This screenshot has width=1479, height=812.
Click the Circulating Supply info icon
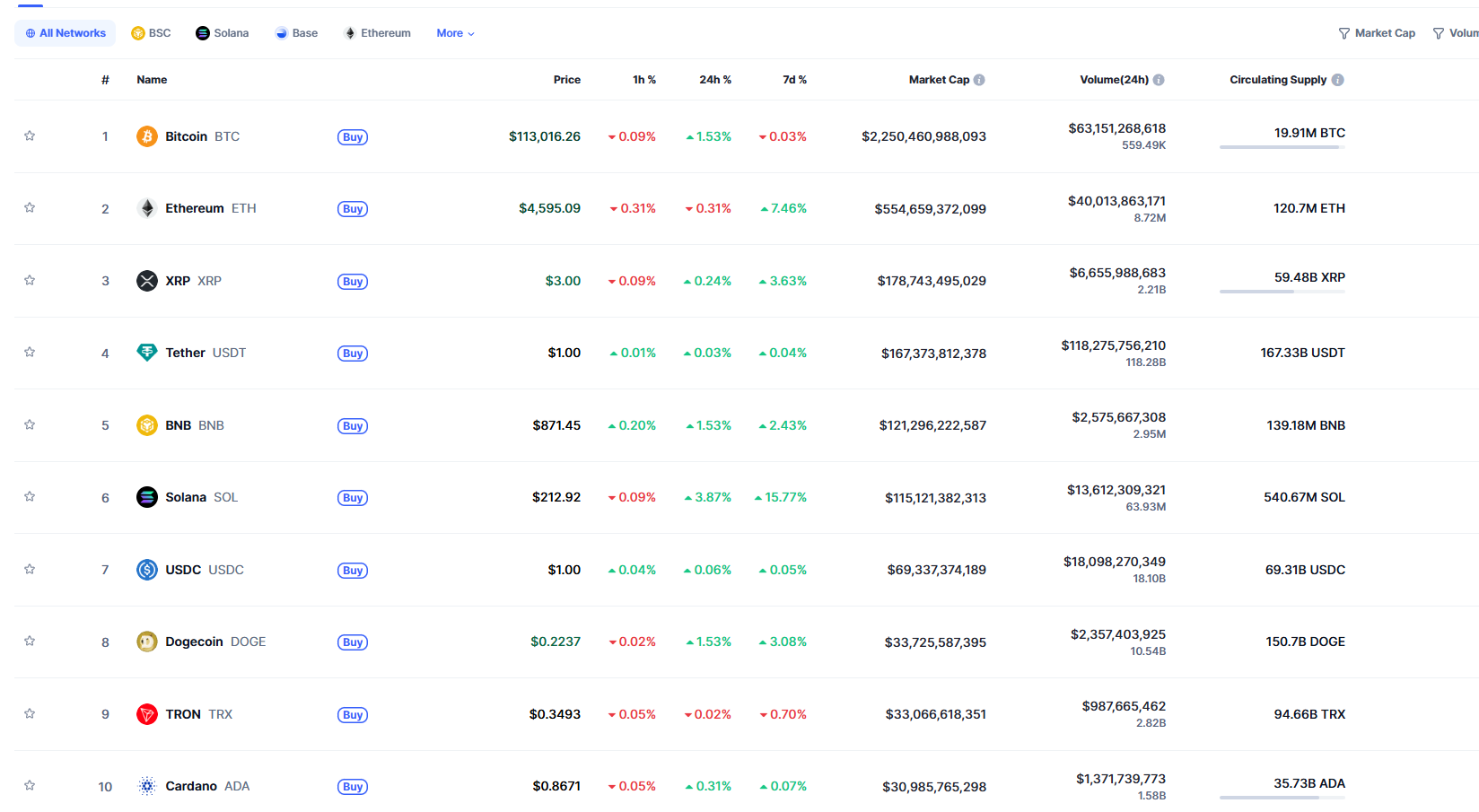pyautogui.click(x=1338, y=80)
